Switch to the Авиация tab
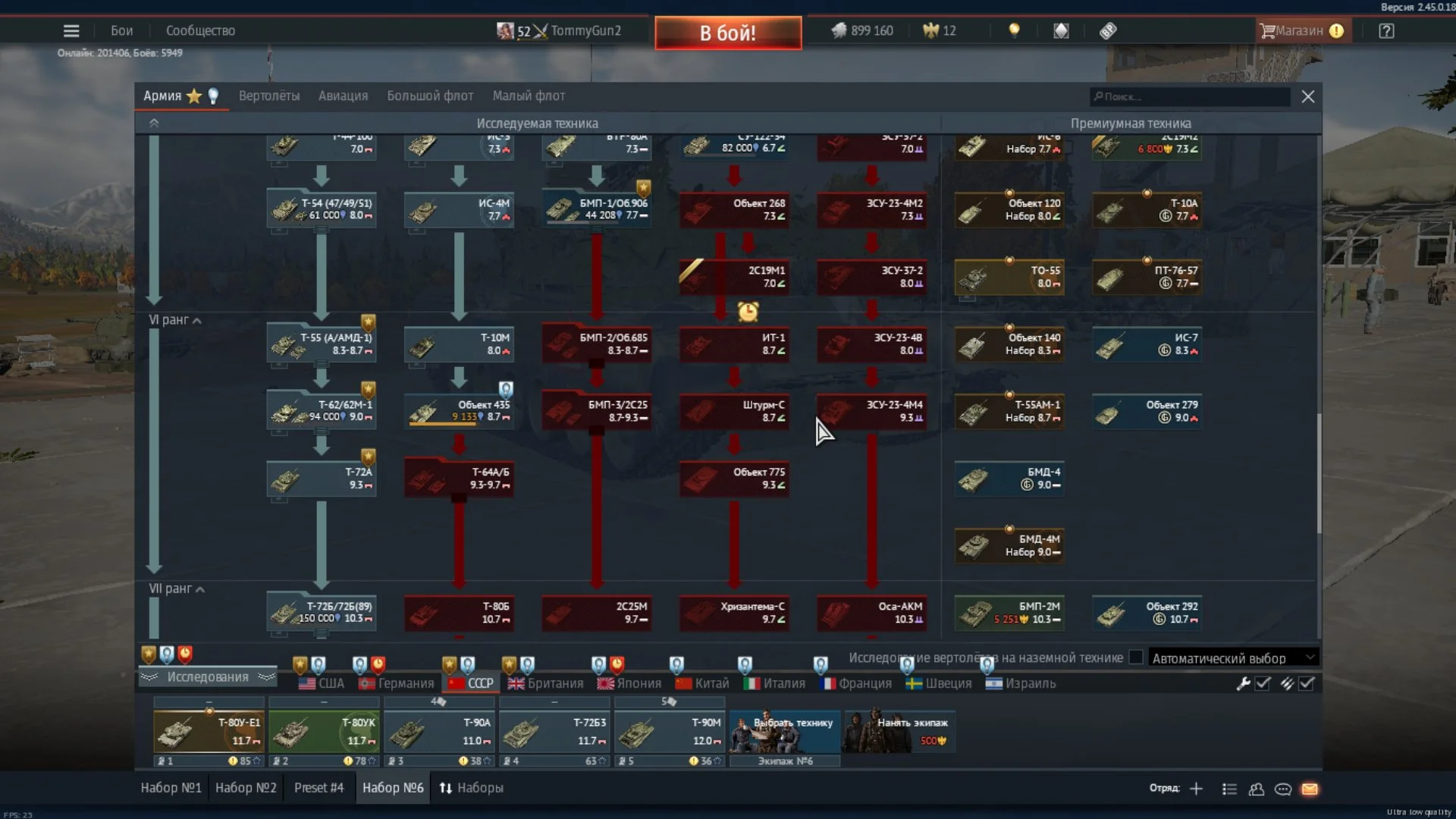Image resolution: width=1456 pixels, height=819 pixels. tap(343, 96)
